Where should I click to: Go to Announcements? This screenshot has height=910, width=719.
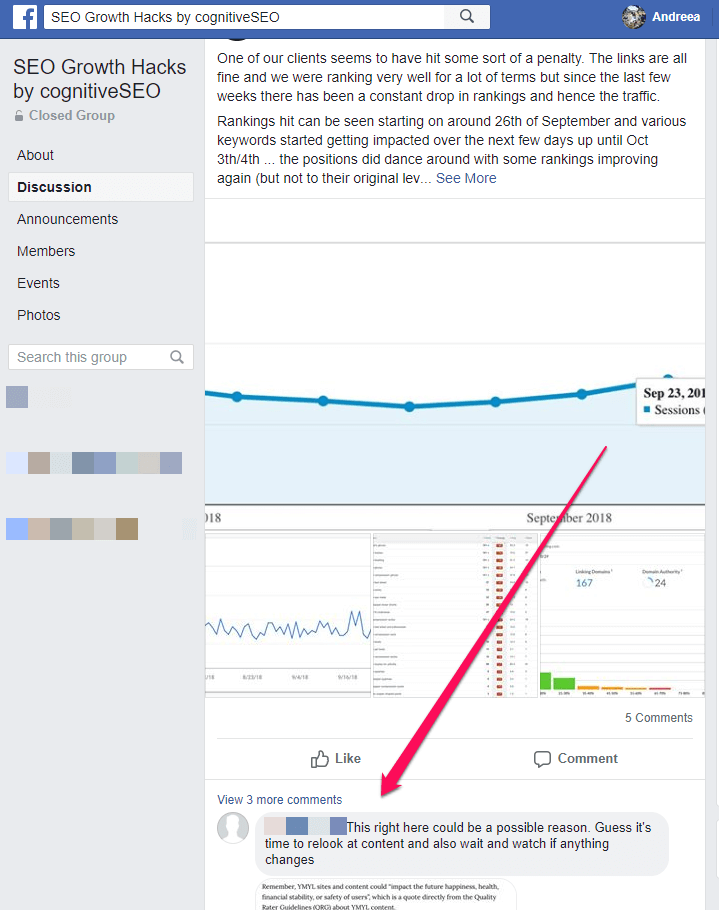67,219
